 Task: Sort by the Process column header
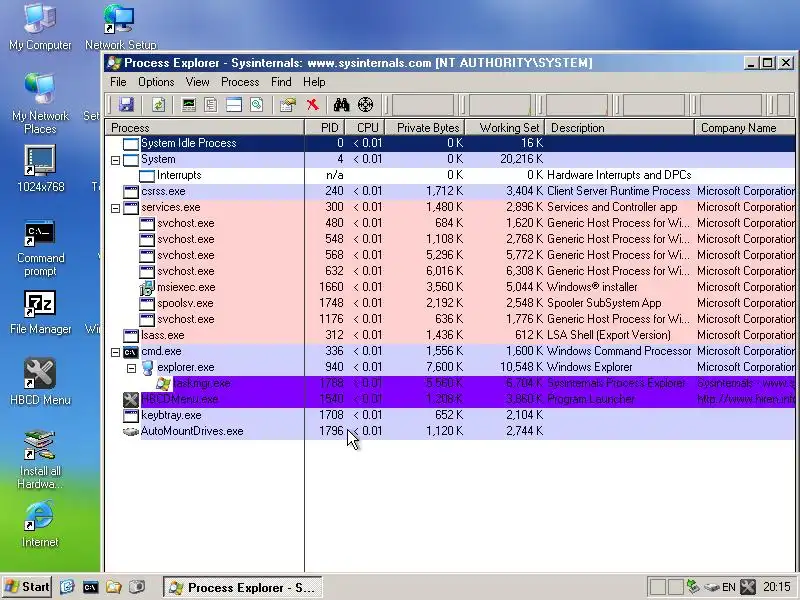[x=205, y=128]
